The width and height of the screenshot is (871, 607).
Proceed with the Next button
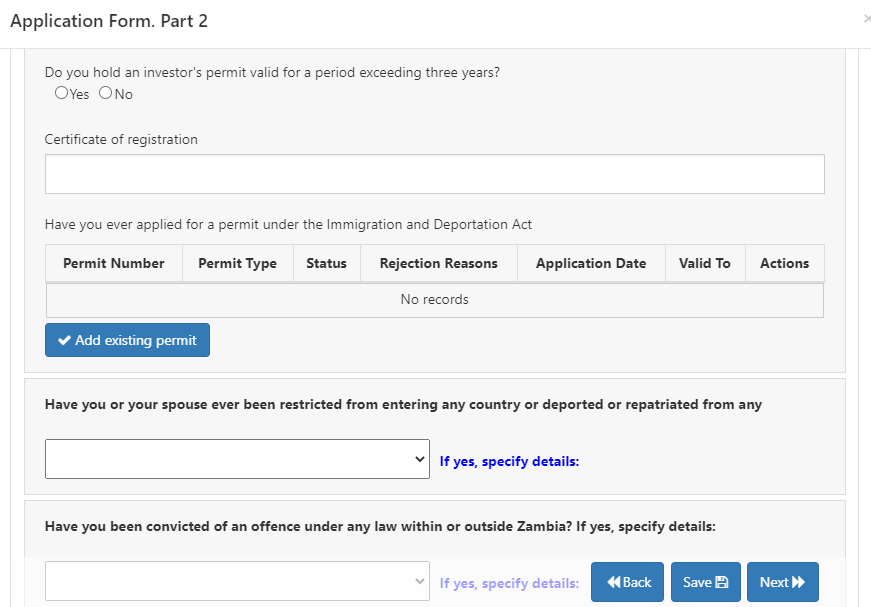click(x=783, y=582)
